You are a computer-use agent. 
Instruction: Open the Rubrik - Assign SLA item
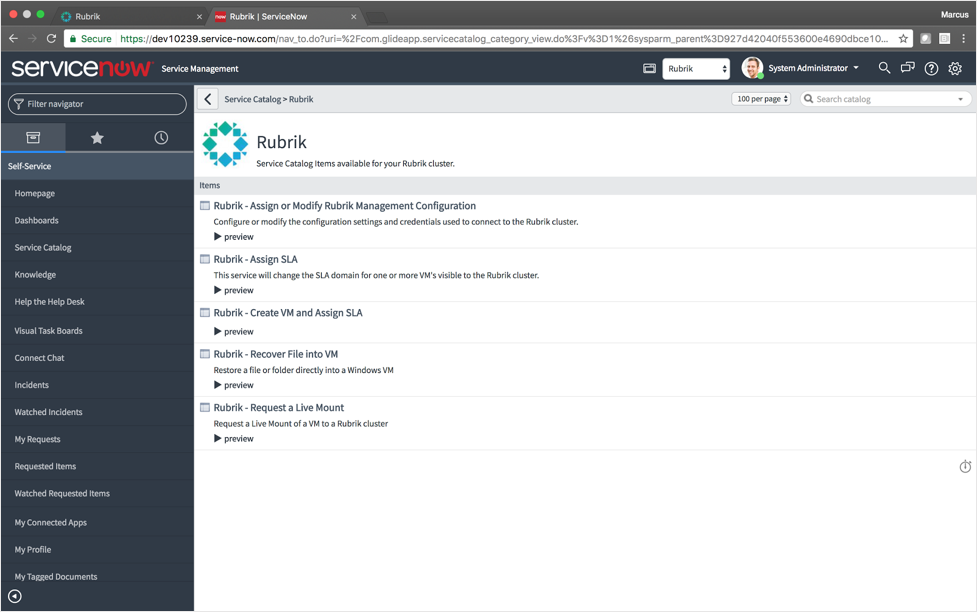click(255, 259)
